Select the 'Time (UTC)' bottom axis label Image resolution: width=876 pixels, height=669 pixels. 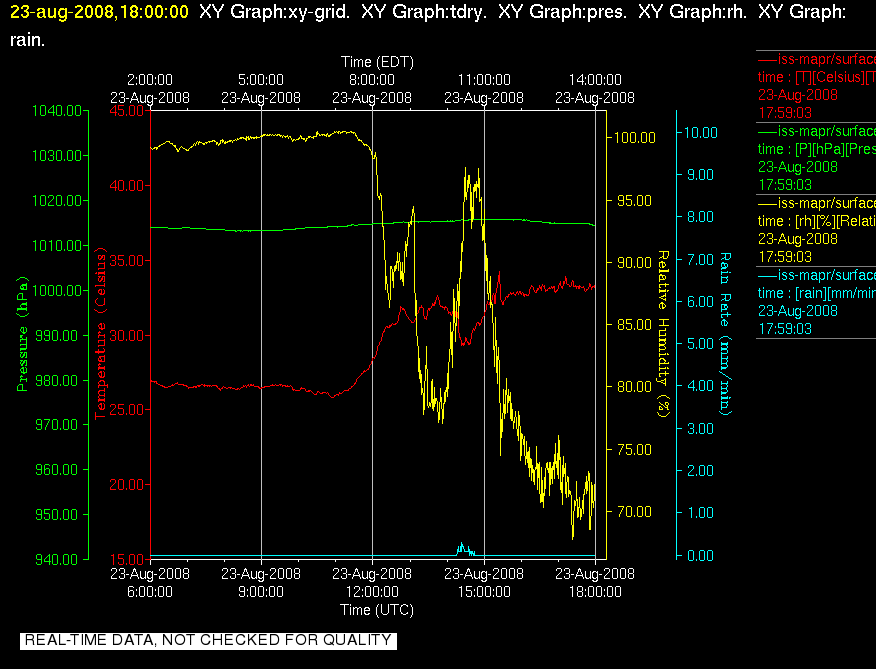(x=377, y=609)
